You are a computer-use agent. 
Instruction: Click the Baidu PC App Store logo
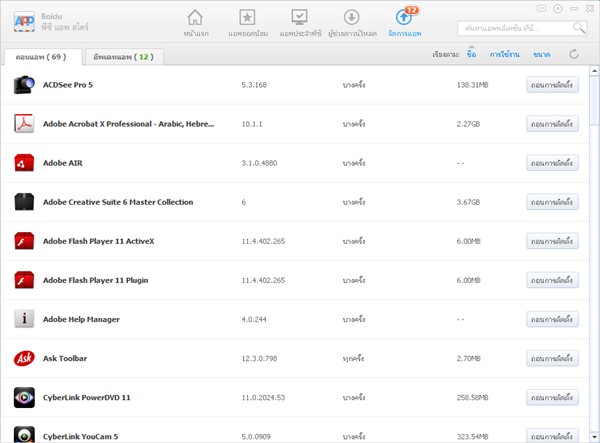[24, 21]
